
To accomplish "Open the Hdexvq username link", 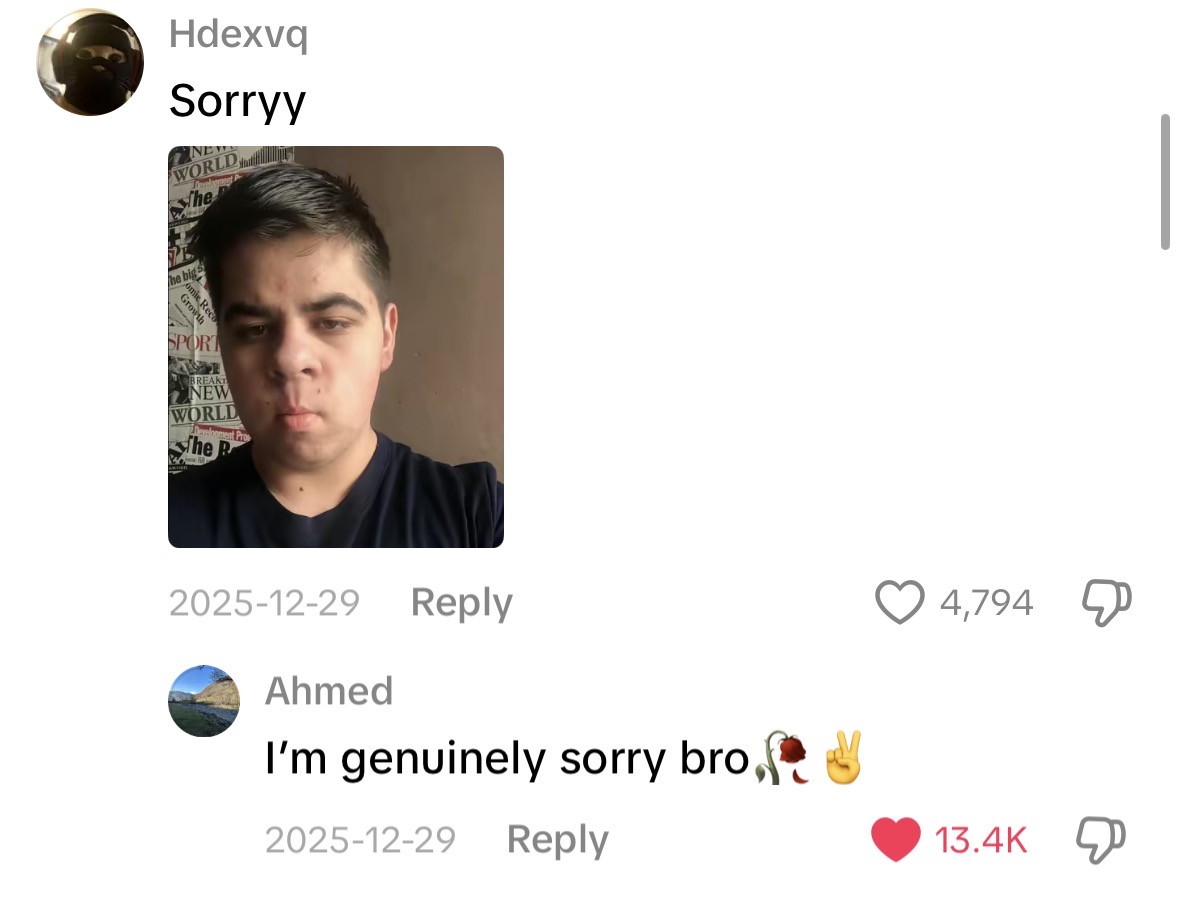I will [238, 35].
